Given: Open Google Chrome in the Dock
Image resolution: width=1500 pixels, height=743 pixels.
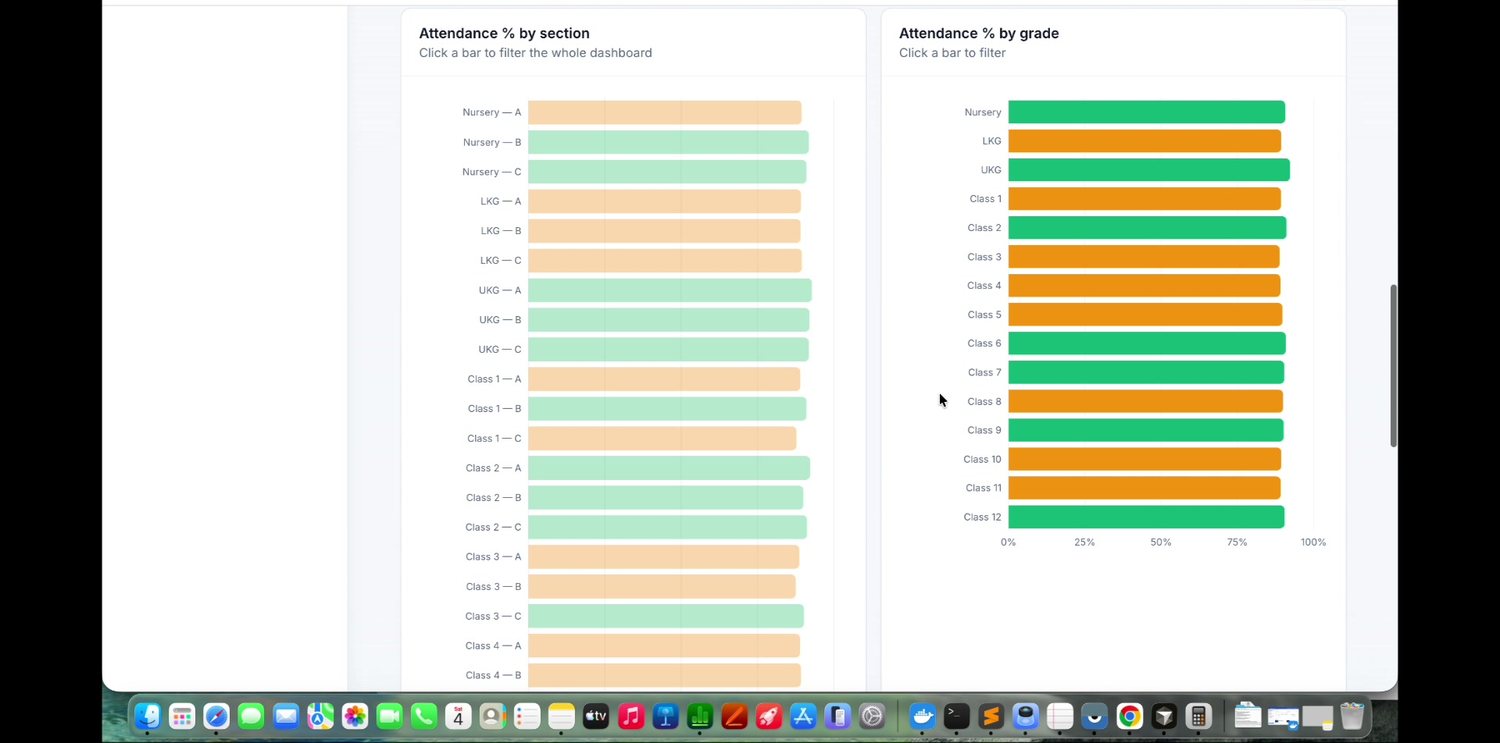Looking at the screenshot, I should click(x=1130, y=716).
